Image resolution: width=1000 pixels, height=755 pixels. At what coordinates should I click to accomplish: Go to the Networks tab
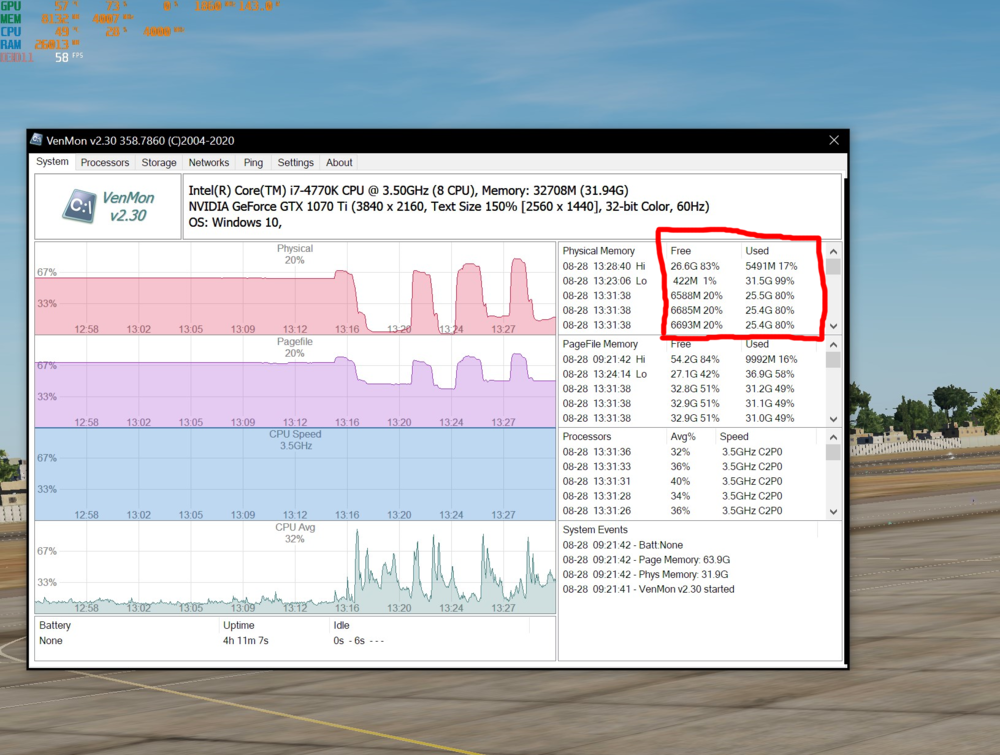(x=209, y=163)
